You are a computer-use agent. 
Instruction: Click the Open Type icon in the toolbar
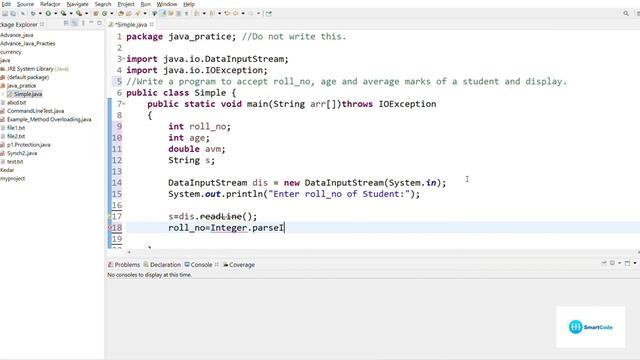coord(121,13)
